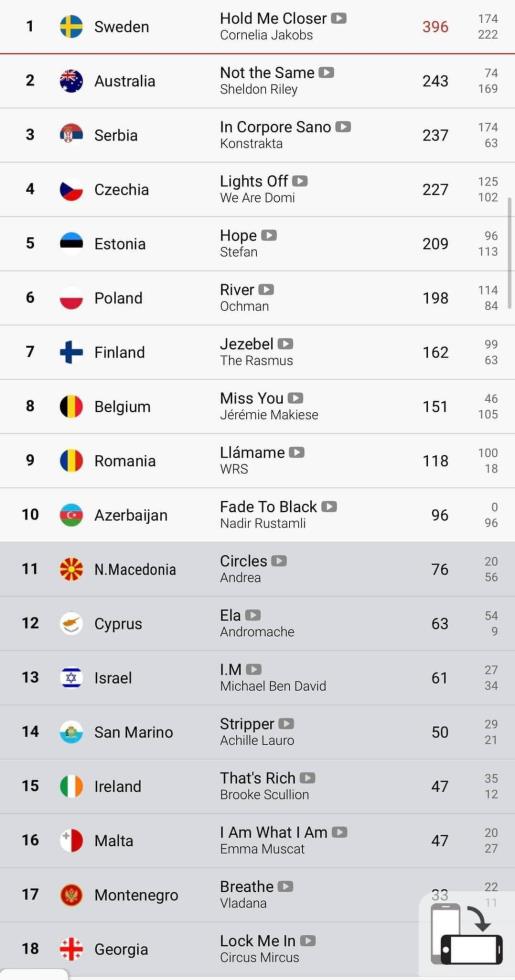This screenshot has width=515, height=980.
Task: Click the page scrollbar on the right edge
Action: (x=511, y=243)
